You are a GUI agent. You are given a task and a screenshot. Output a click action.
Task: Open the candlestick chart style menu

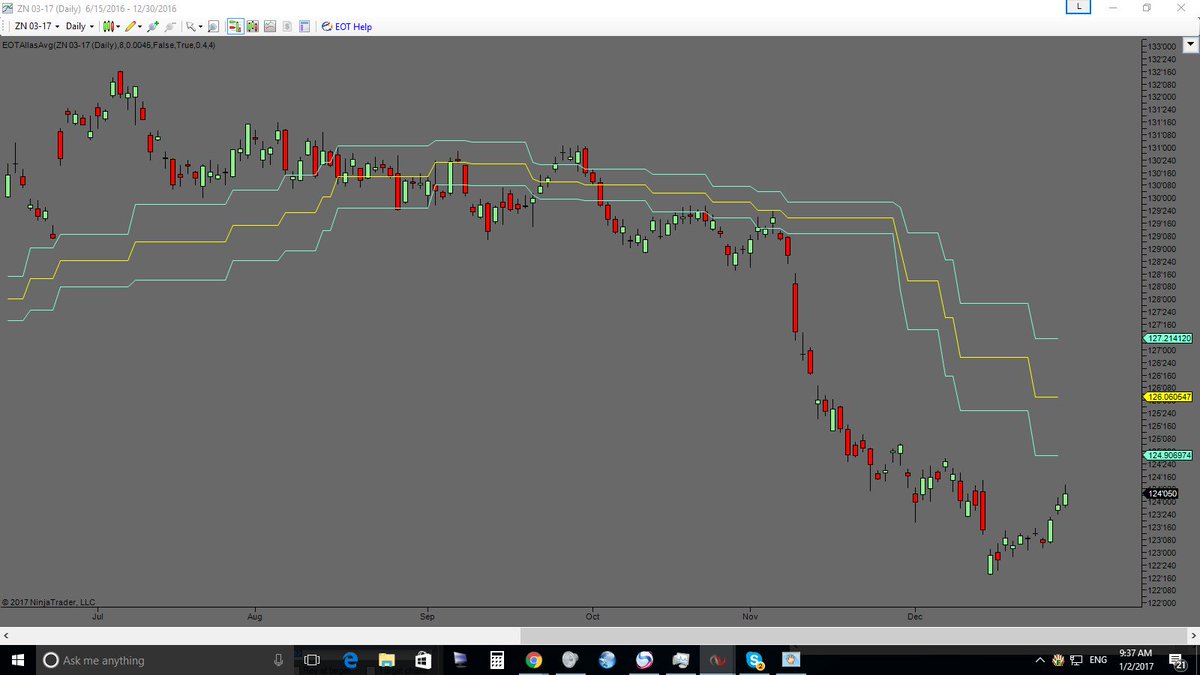(x=110, y=26)
